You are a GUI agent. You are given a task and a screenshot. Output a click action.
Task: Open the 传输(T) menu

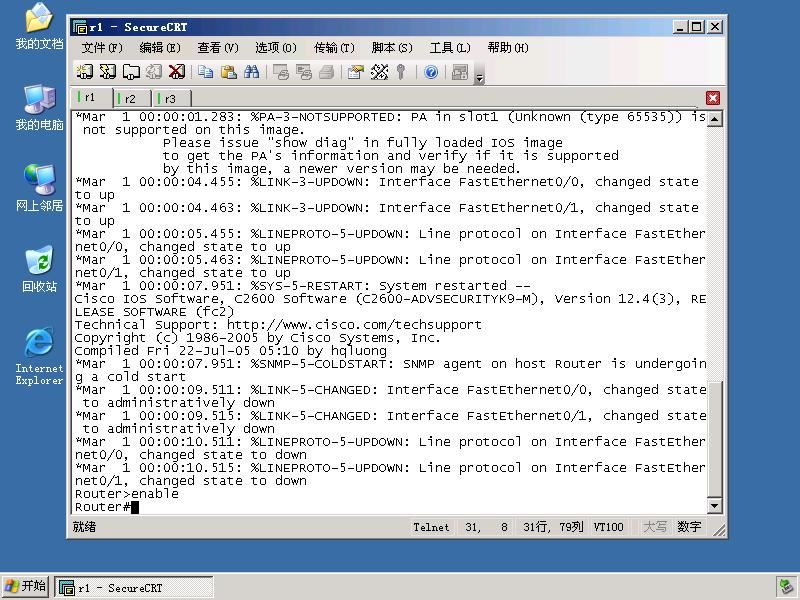pyautogui.click(x=334, y=48)
